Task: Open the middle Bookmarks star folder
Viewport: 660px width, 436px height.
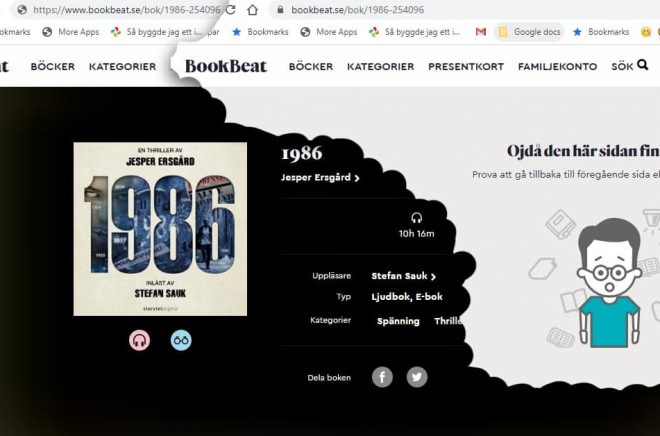Action: [261, 32]
